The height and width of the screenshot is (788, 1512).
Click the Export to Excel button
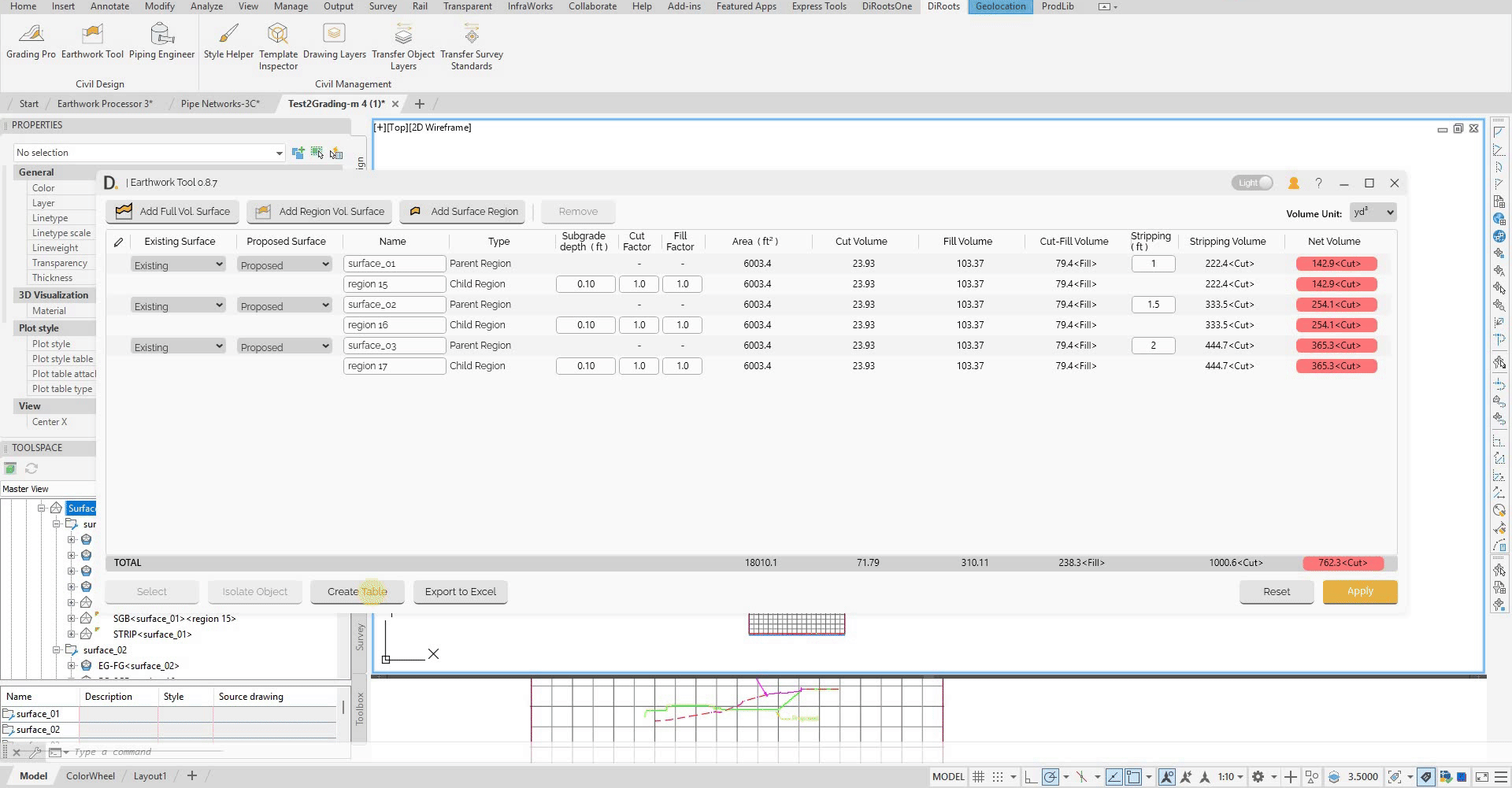(x=460, y=591)
